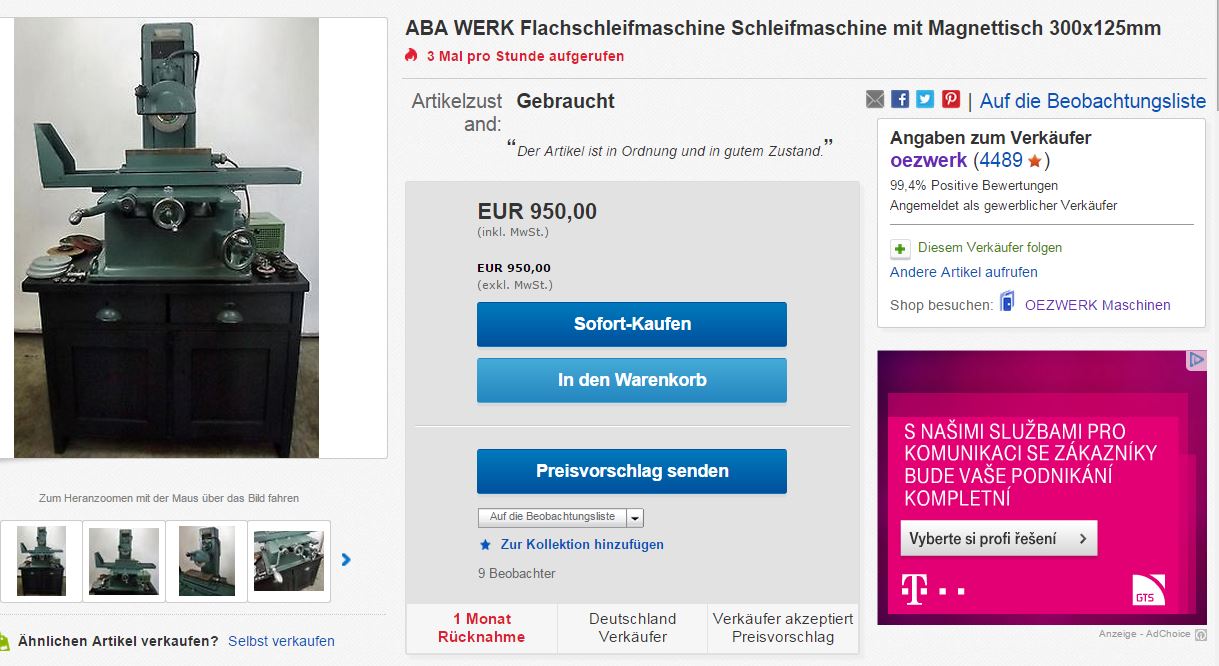Open the seller feedback score 4489 link
The image size is (1219, 666).
click(1000, 160)
